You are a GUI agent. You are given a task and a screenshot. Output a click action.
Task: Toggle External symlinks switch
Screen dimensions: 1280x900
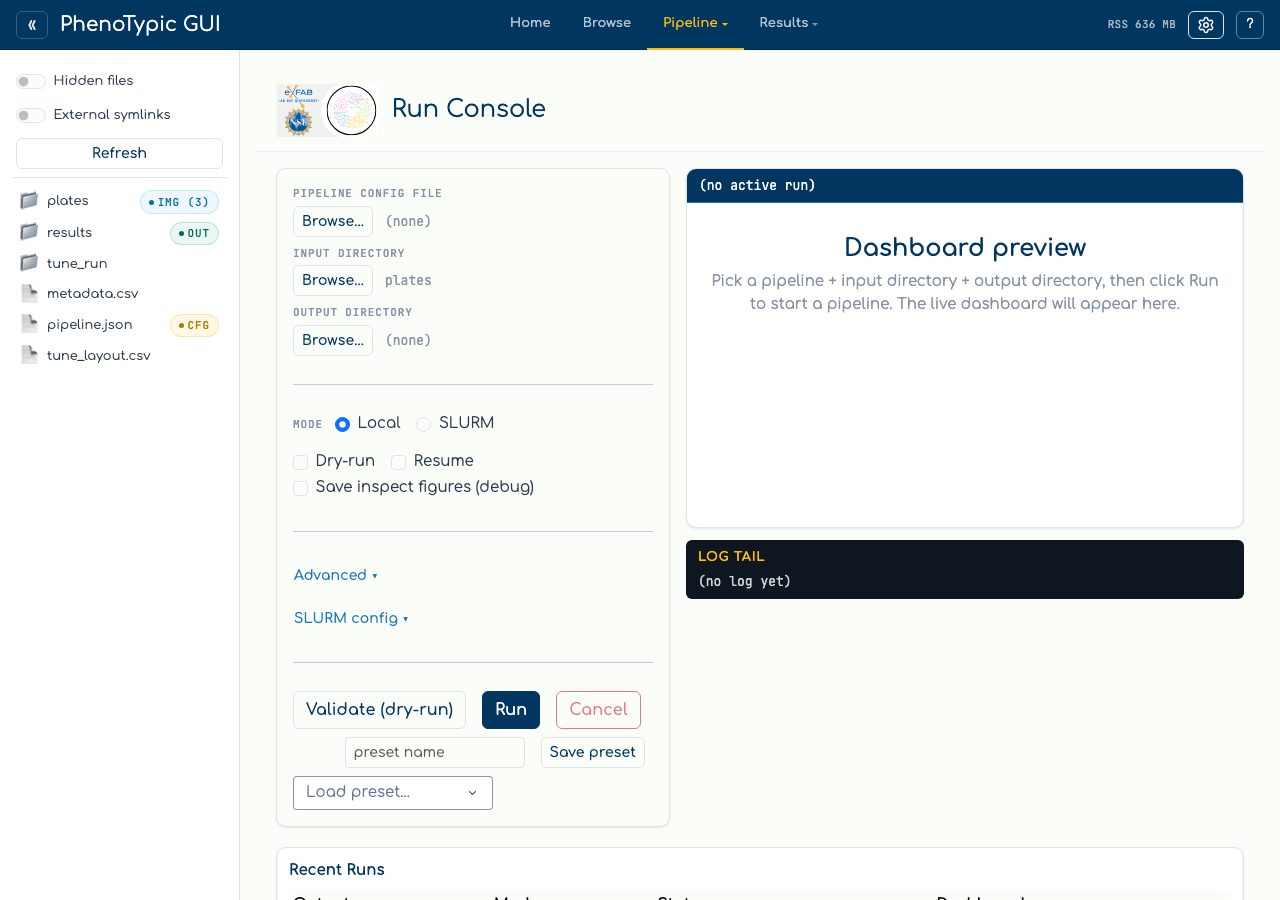coord(31,115)
